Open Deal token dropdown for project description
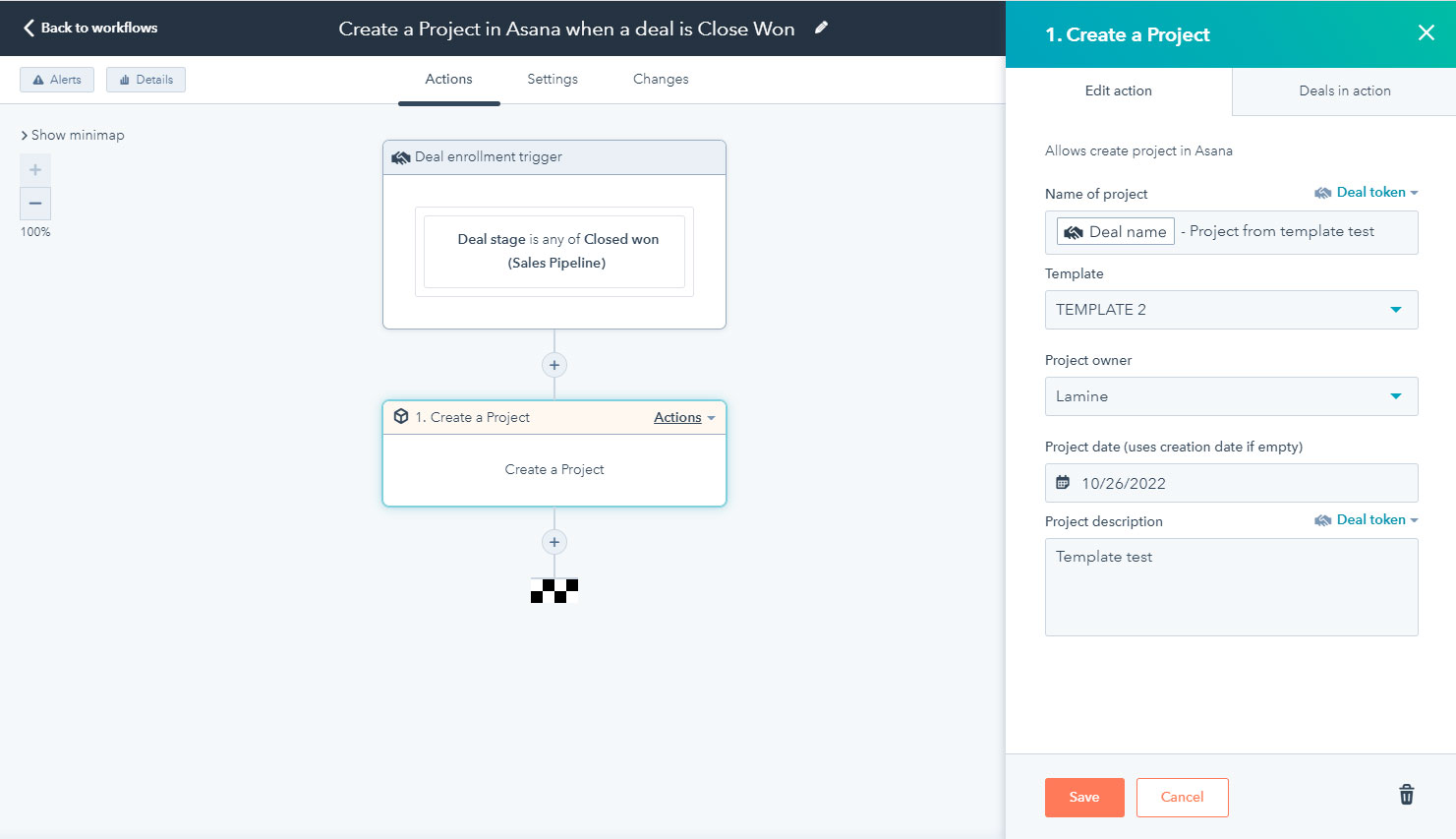The image size is (1456, 839). pos(1367,519)
